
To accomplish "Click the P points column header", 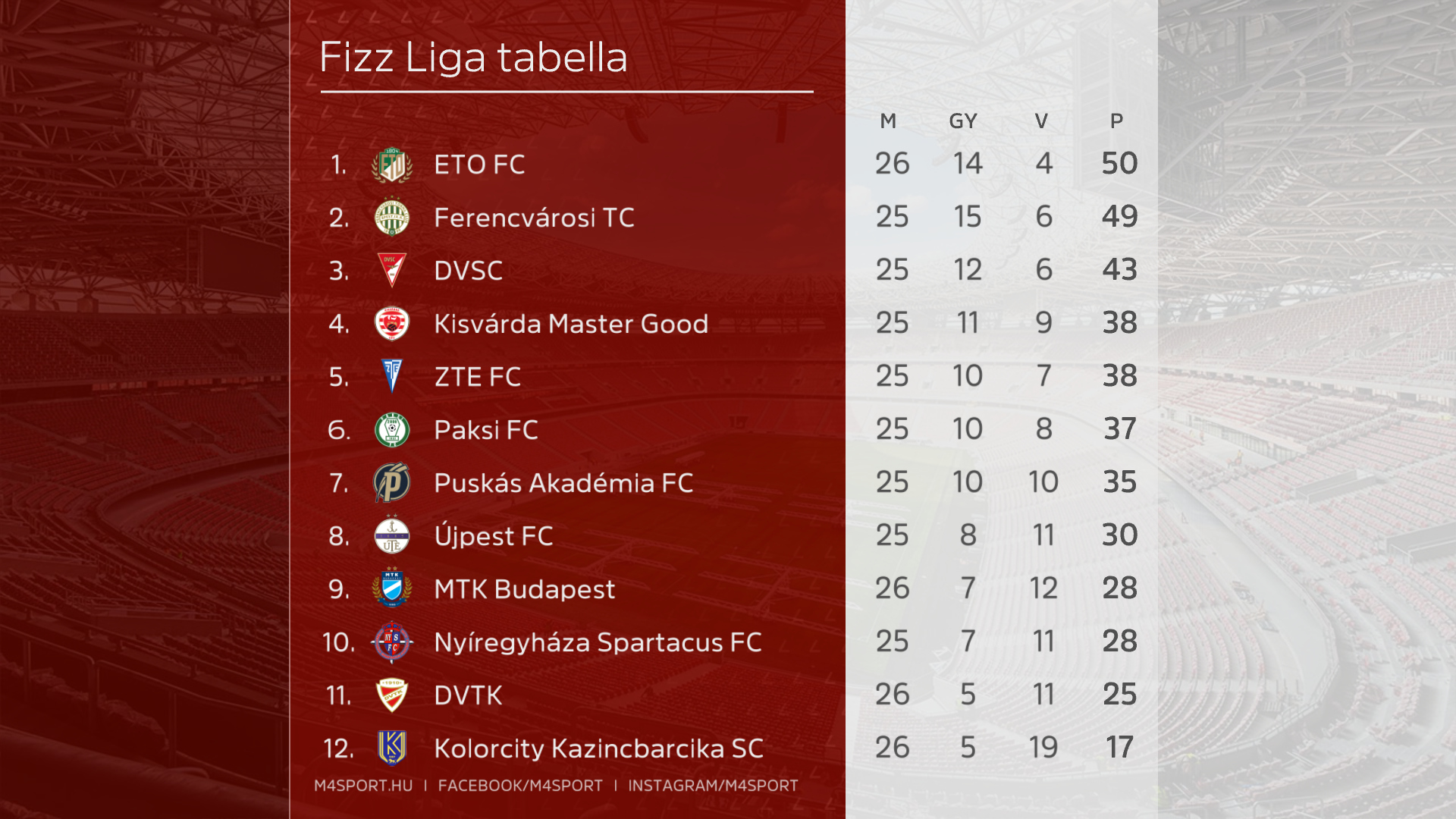I will pyautogui.click(x=1116, y=121).
